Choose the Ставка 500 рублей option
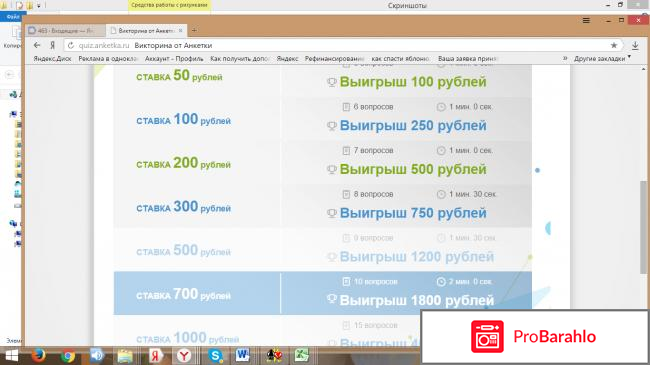The height and width of the screenshot is (365, 650). (183, 251)
